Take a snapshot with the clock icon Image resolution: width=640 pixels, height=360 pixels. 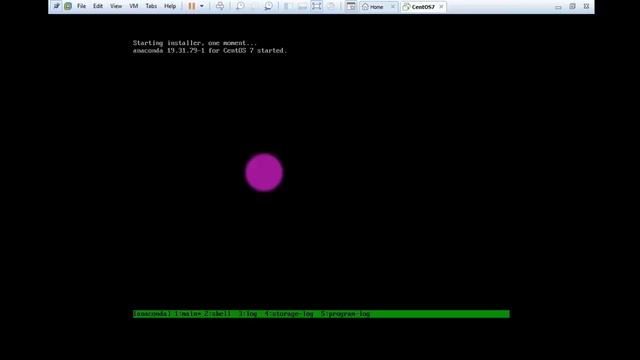[240, 6]
